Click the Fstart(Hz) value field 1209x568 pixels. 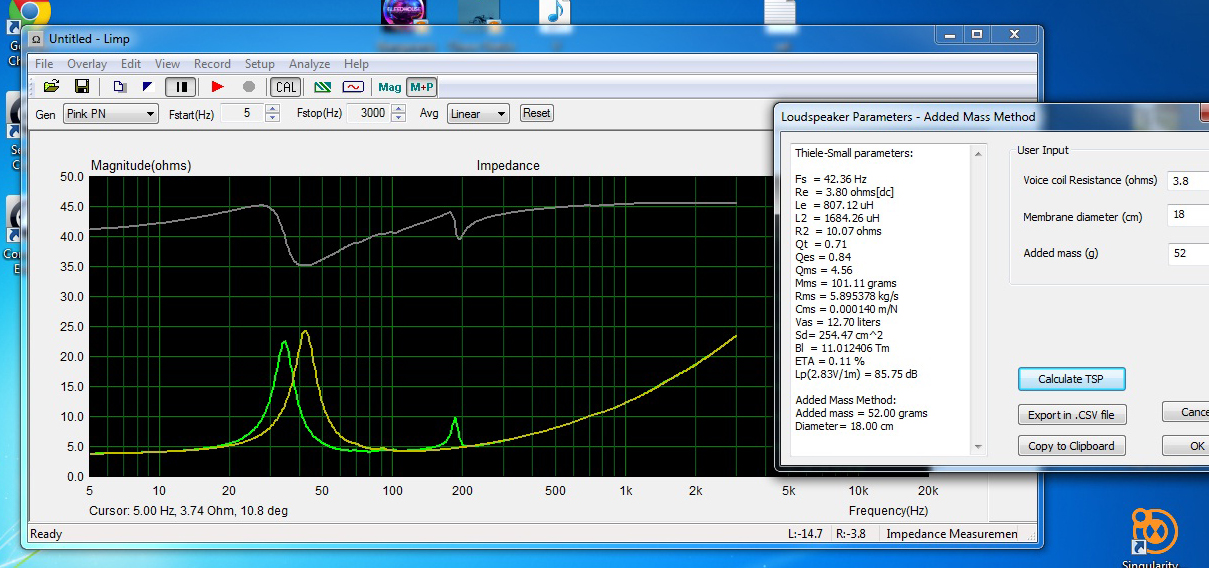pyautogui.click(x=242, y=114)
